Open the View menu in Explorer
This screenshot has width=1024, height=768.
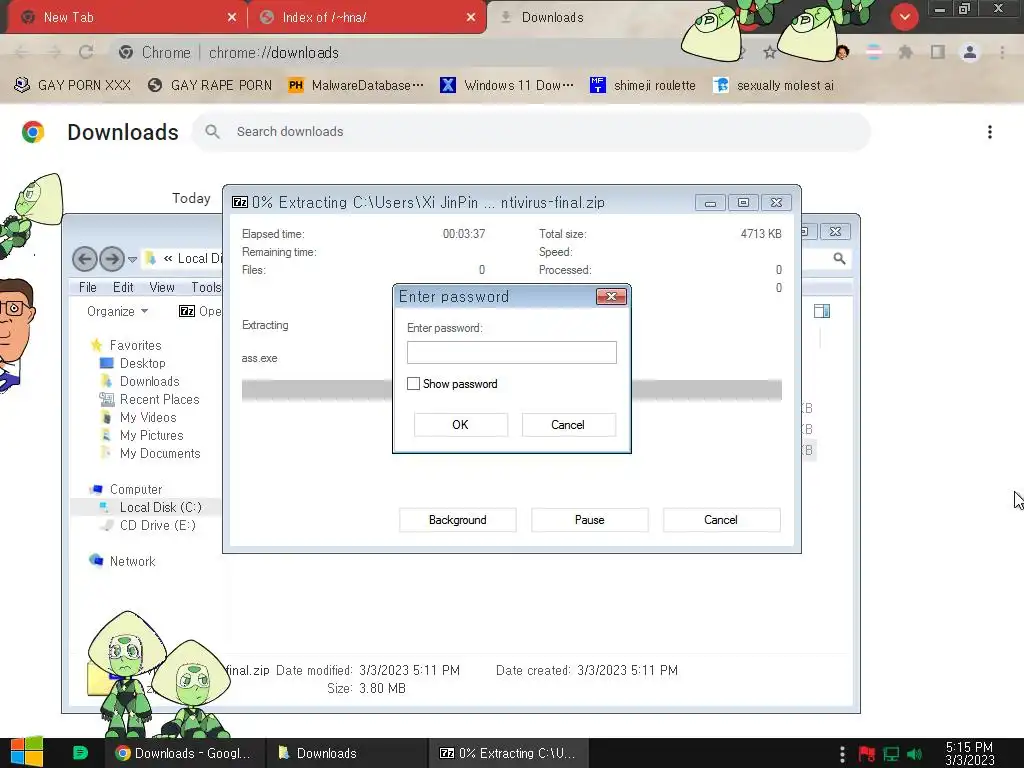(162, 287)
